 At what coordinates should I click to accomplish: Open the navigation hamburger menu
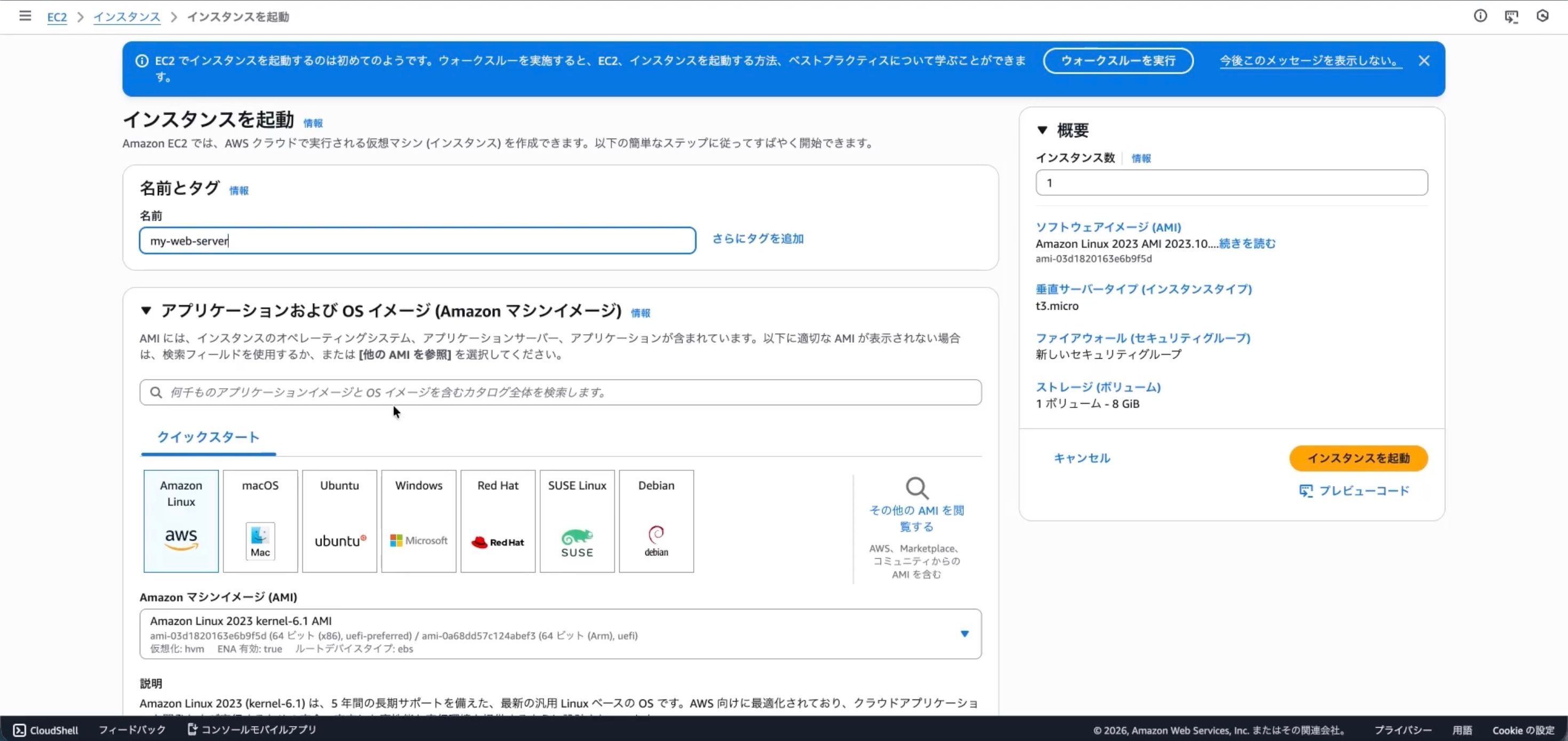click(25, 17)
